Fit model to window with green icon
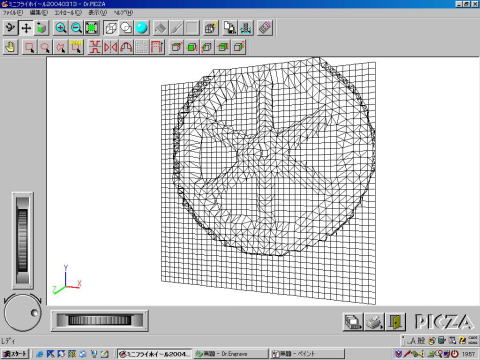The width and height of the screenshot is (480, 360). click(x=92, y=28)
